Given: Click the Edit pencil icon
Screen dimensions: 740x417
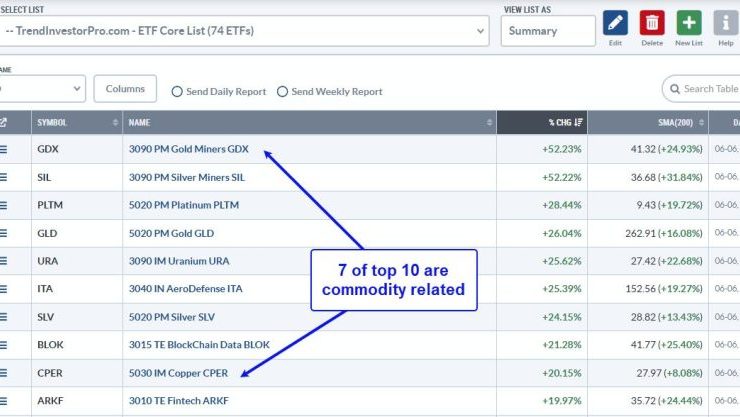Looking at the screenshot, I should (x=615, y=24).
